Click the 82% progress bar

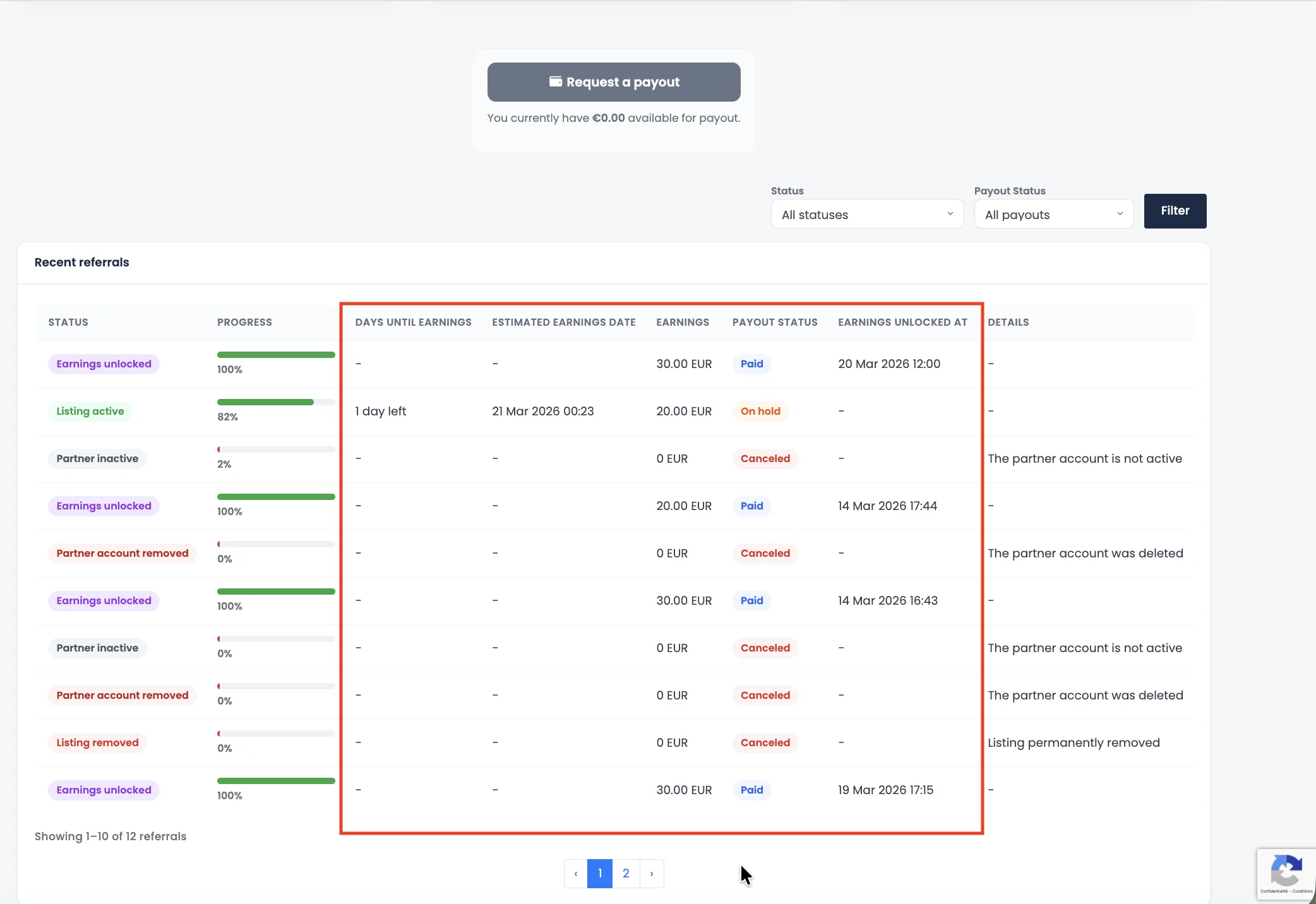(276, 402)
